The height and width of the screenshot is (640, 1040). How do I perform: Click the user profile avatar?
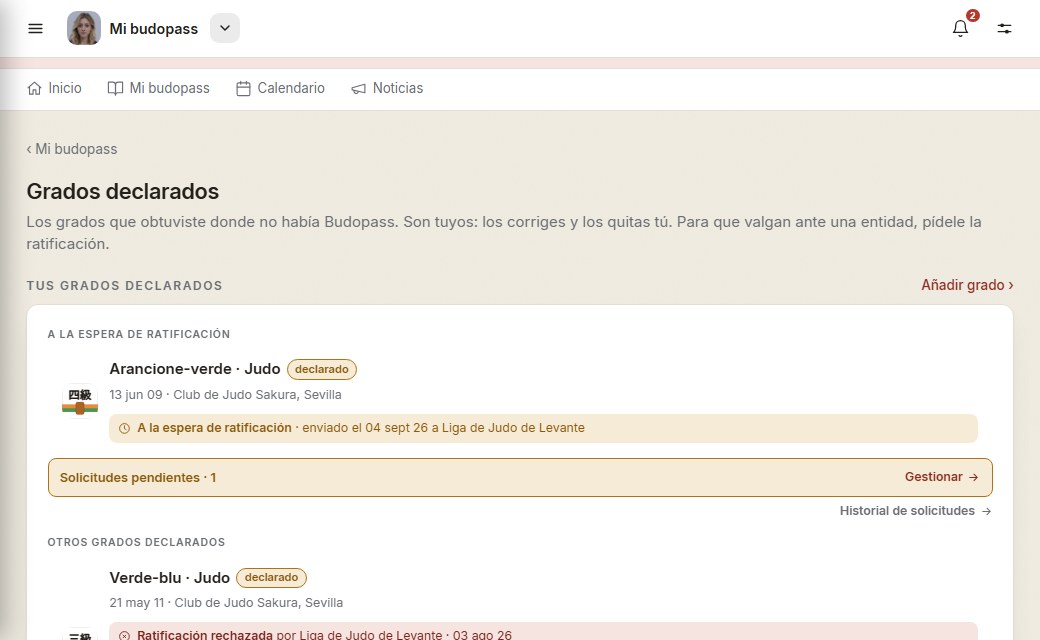(84, 29)
